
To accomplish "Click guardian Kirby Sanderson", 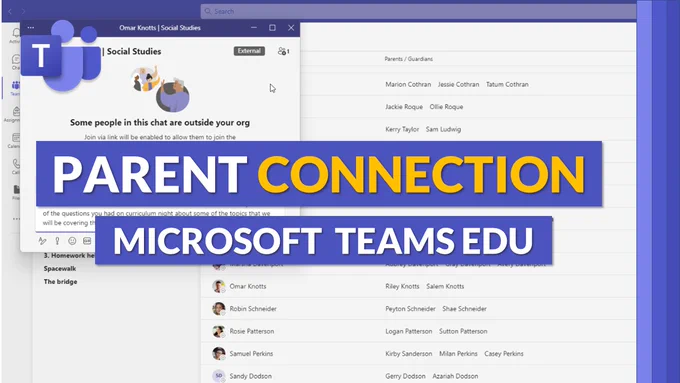I will pos(409,354).
